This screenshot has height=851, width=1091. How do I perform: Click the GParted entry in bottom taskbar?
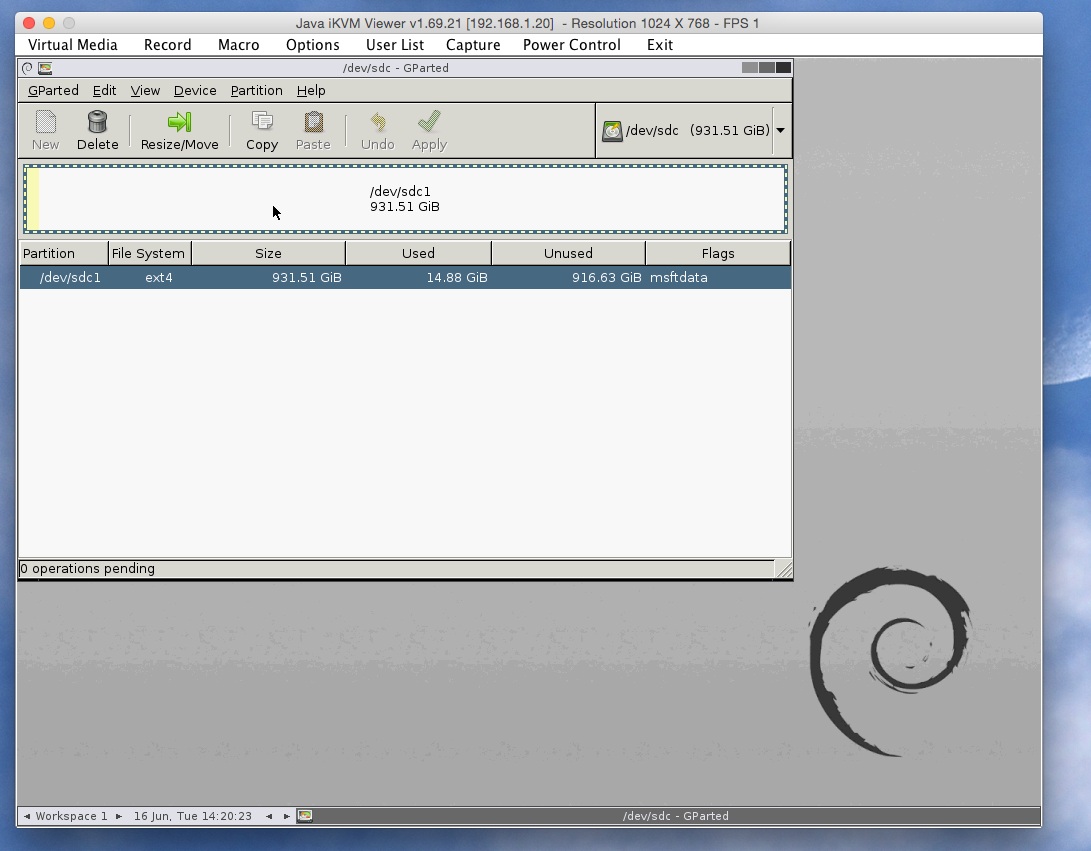pyautogui.click(x=675, y=816)
